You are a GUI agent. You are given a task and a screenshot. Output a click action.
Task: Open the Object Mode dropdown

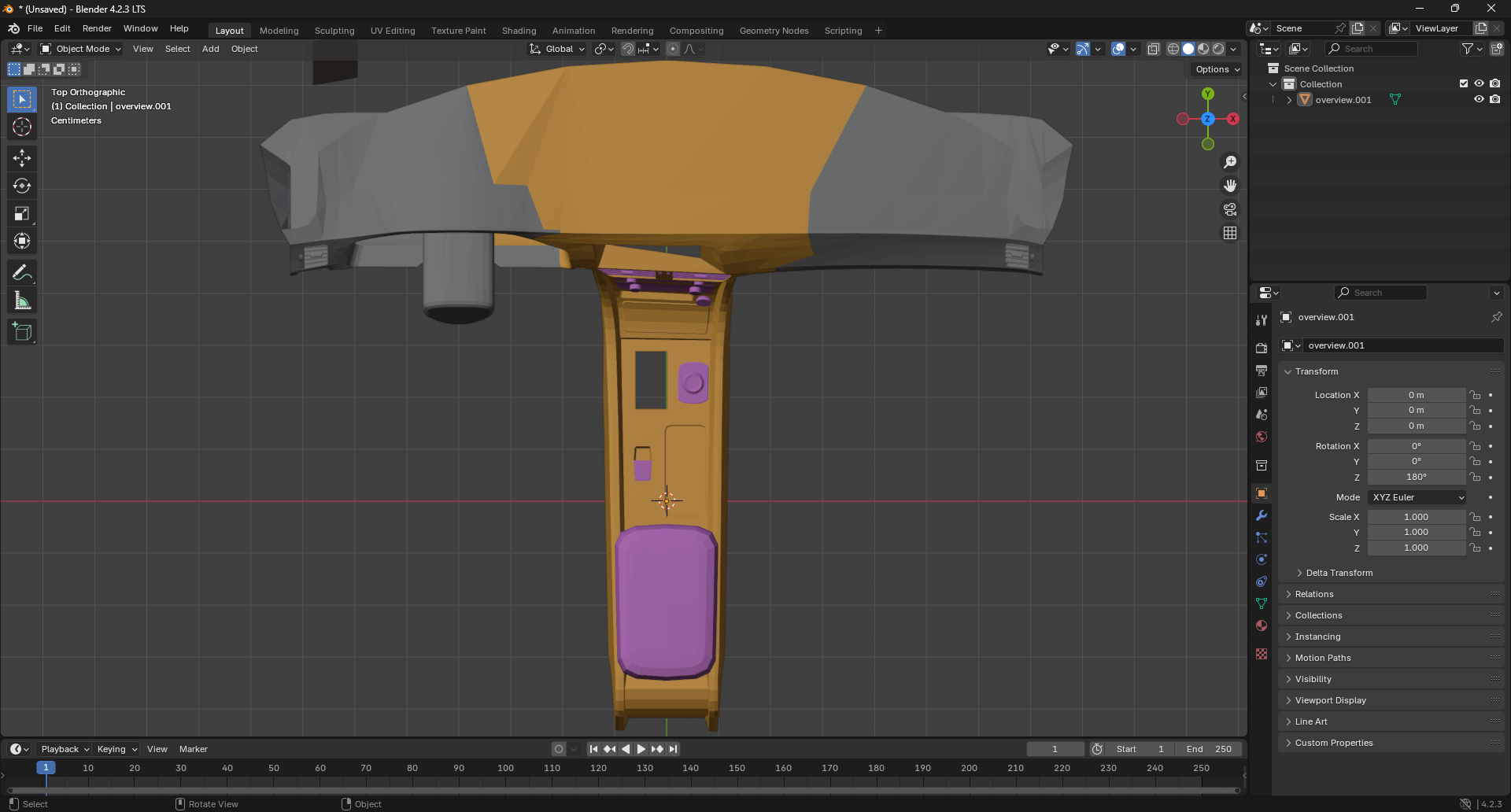pyautogui.click(x=81, y=49)
